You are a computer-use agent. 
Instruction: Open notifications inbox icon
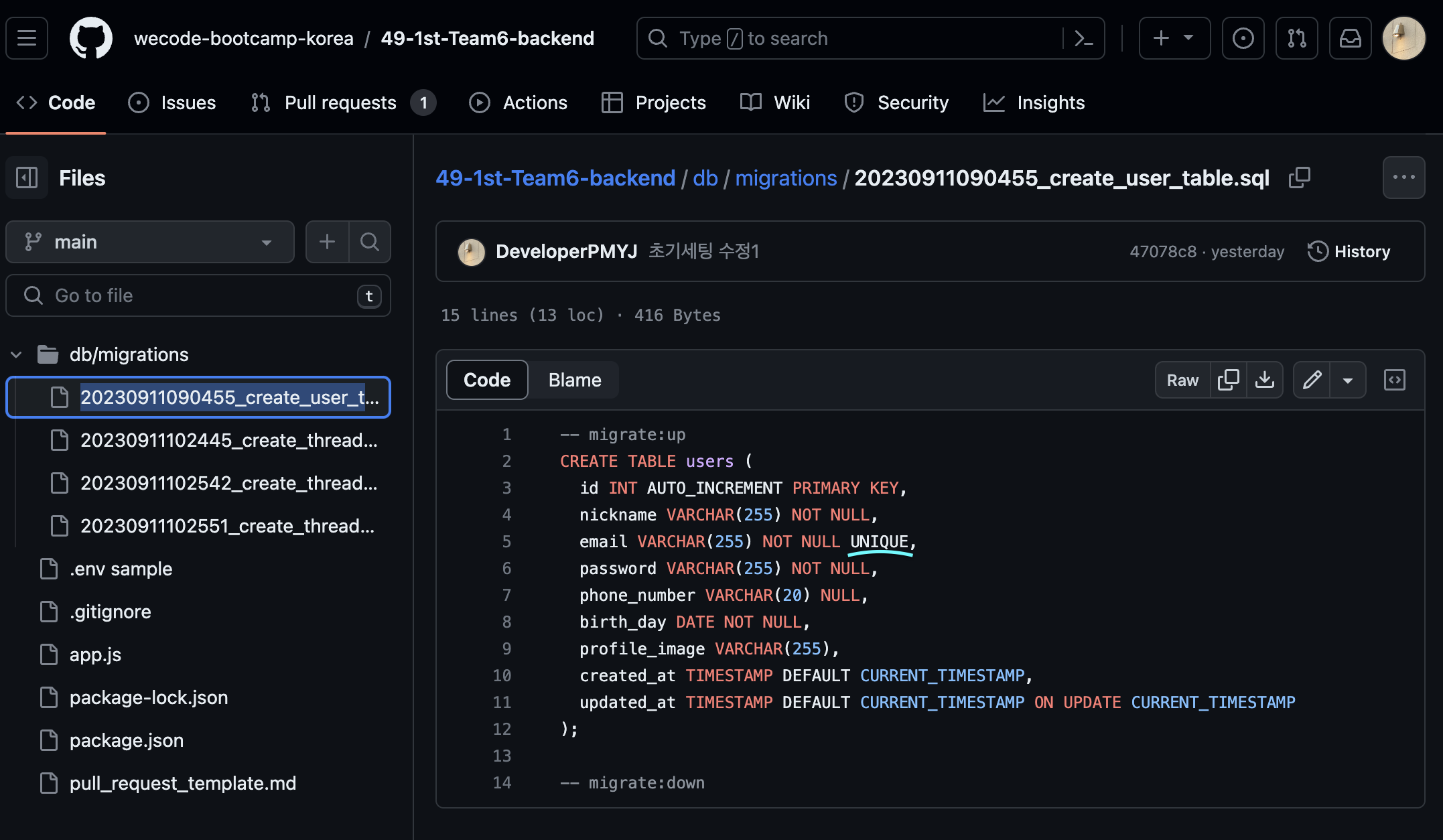point(1350,38)
